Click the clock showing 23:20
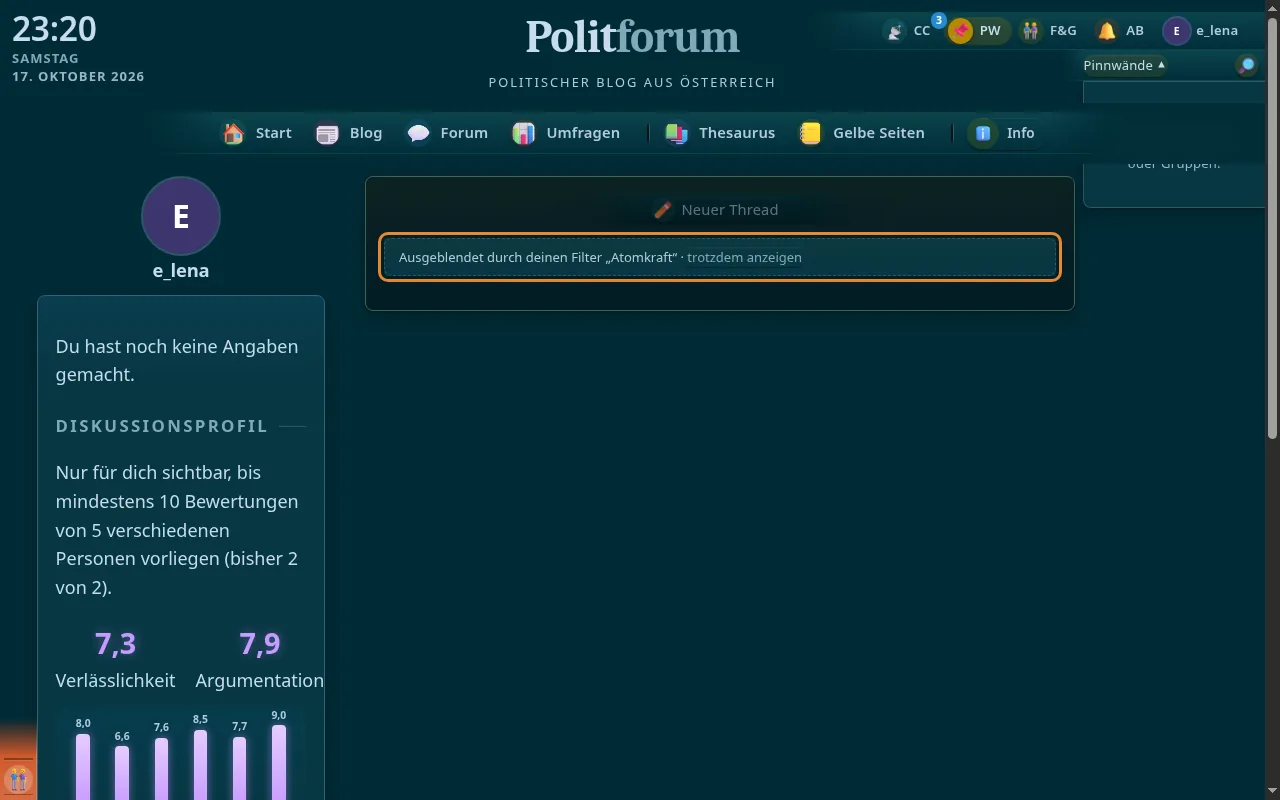This screenshot has height=800, width=1280. [x=54, y=29]
